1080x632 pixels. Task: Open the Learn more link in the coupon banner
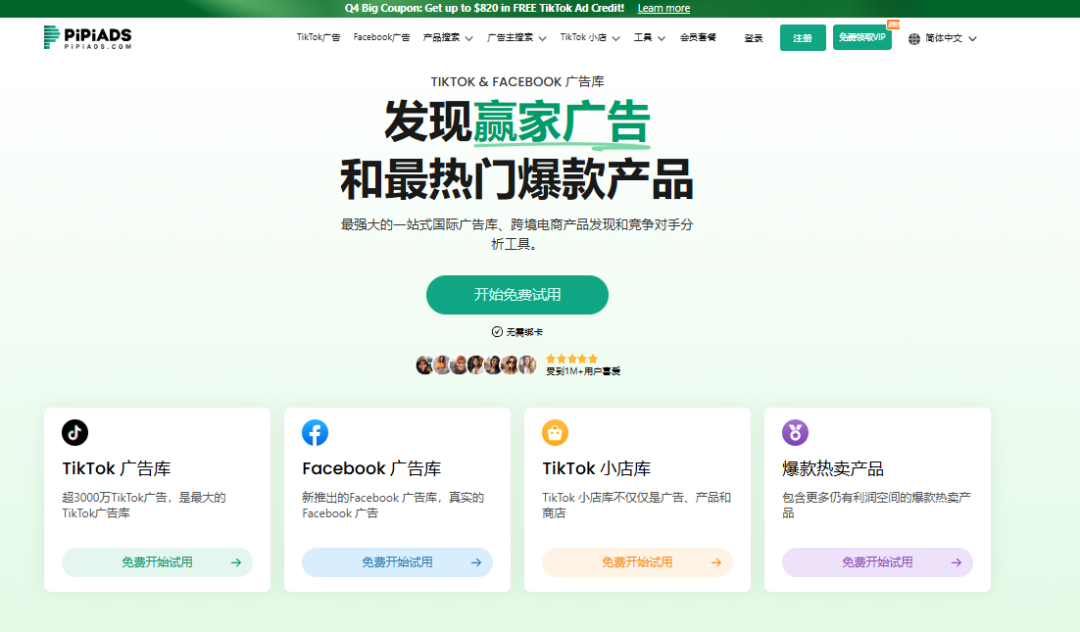[x=663, y=8]
